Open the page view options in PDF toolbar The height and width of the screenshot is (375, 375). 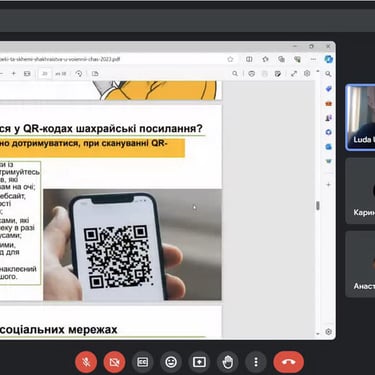[95, 74]
